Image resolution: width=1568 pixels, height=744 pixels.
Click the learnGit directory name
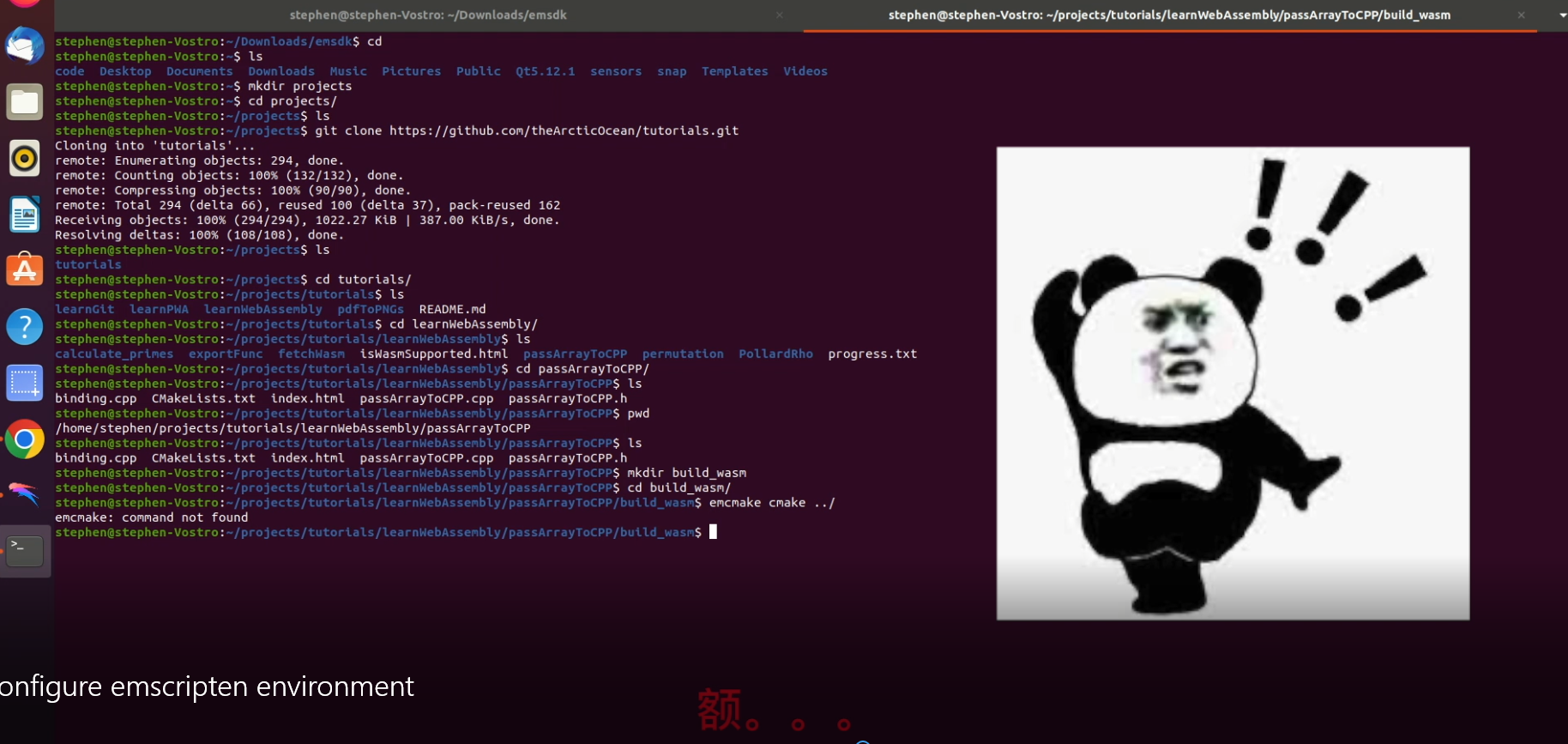click(x=84, y=309)
